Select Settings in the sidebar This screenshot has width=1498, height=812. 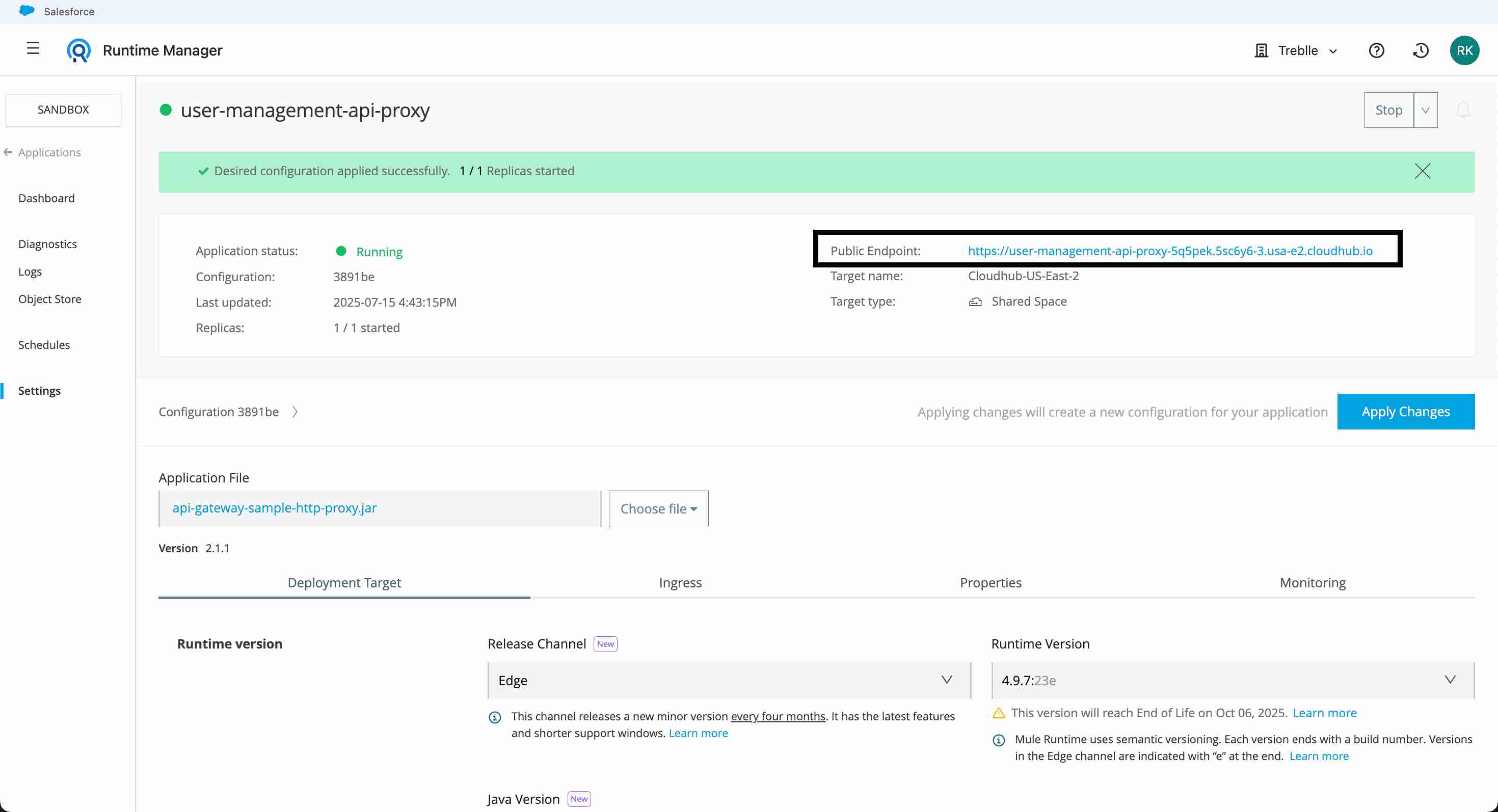[x=40, y=391]
